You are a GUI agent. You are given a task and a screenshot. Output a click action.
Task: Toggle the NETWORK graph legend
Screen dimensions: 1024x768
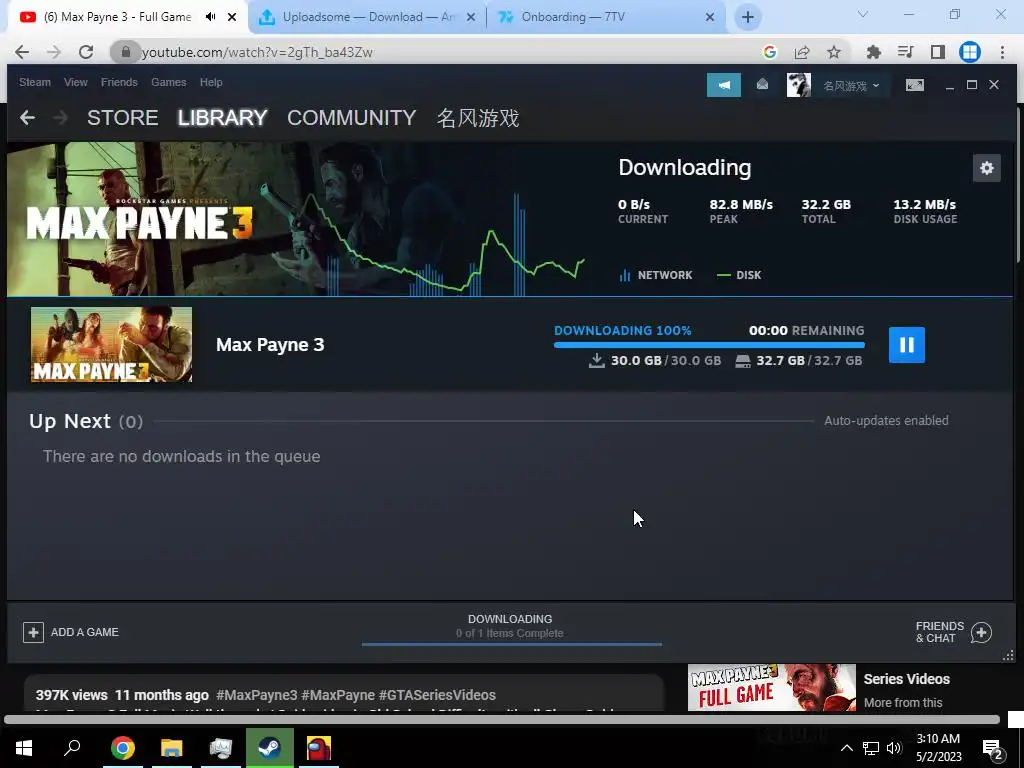656,275
